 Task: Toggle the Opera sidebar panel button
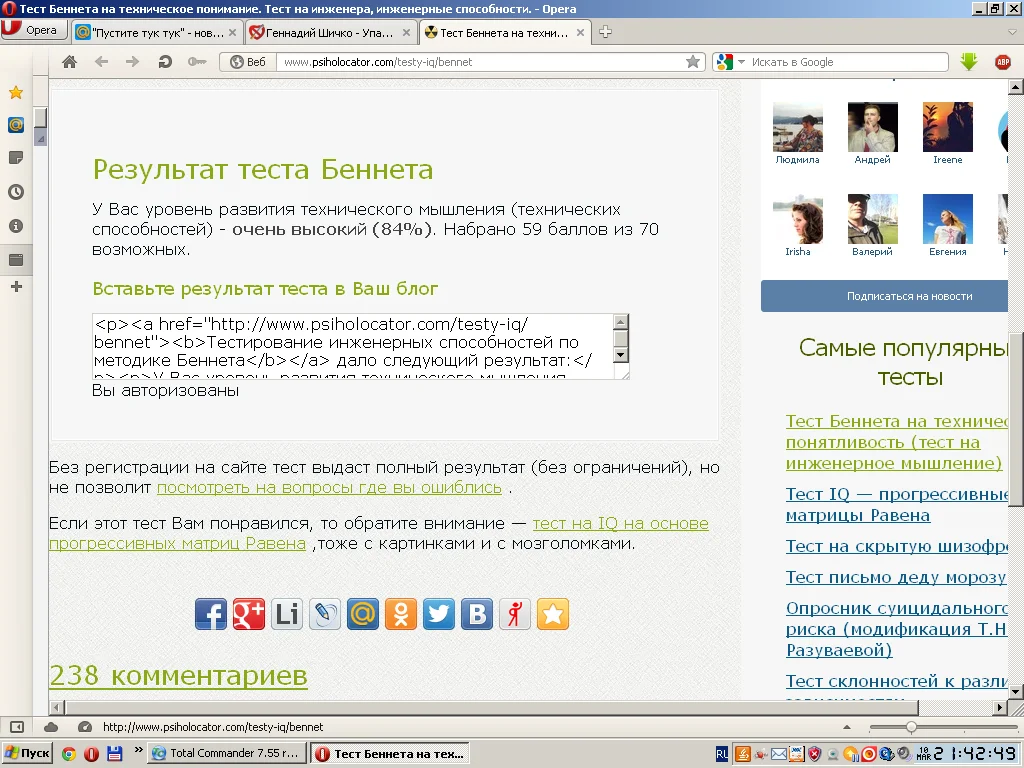17,727
